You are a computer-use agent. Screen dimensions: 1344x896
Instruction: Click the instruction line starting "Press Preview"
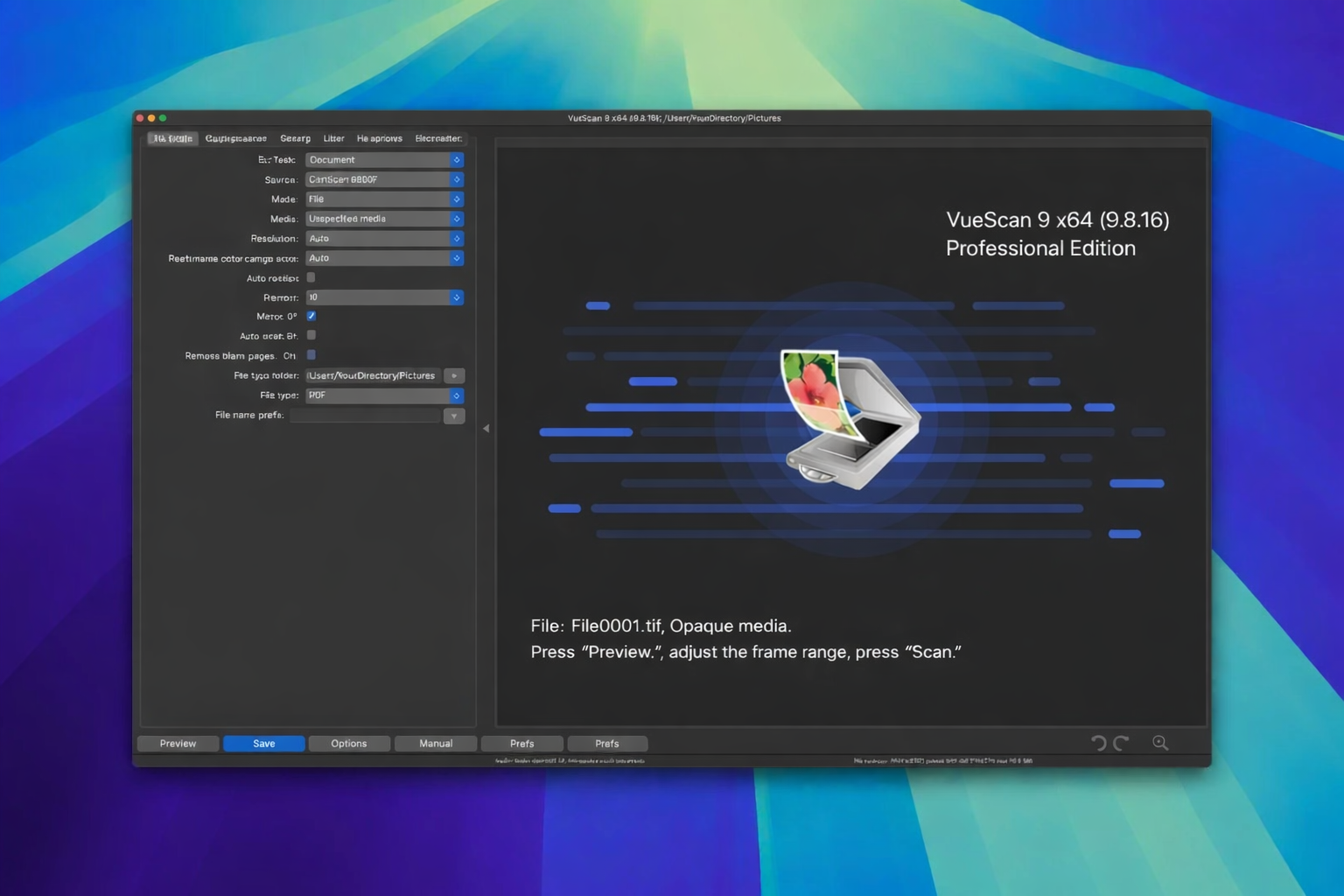coord(745,652)
